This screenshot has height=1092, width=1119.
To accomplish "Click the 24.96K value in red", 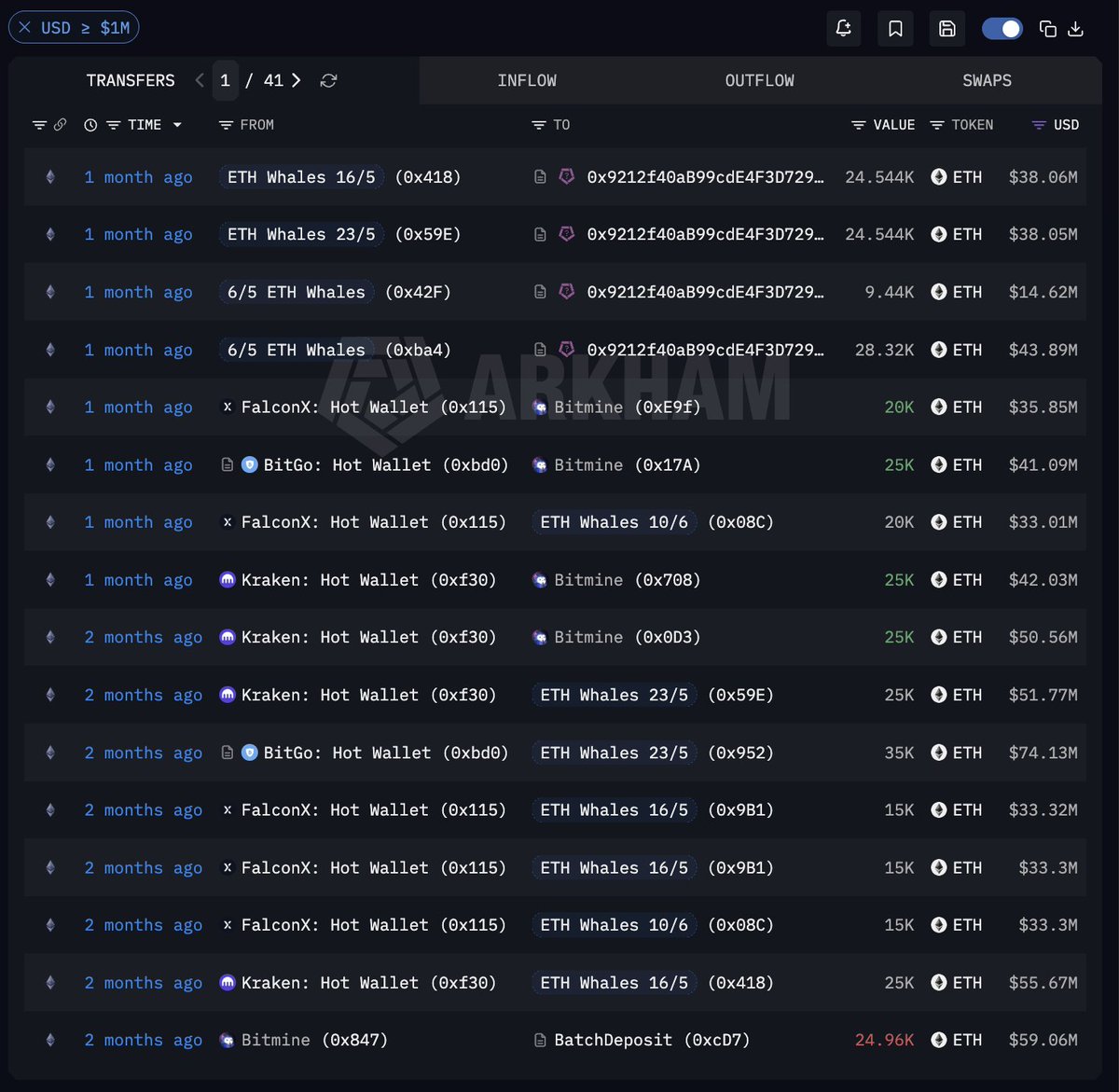I will pos(884,1041).
